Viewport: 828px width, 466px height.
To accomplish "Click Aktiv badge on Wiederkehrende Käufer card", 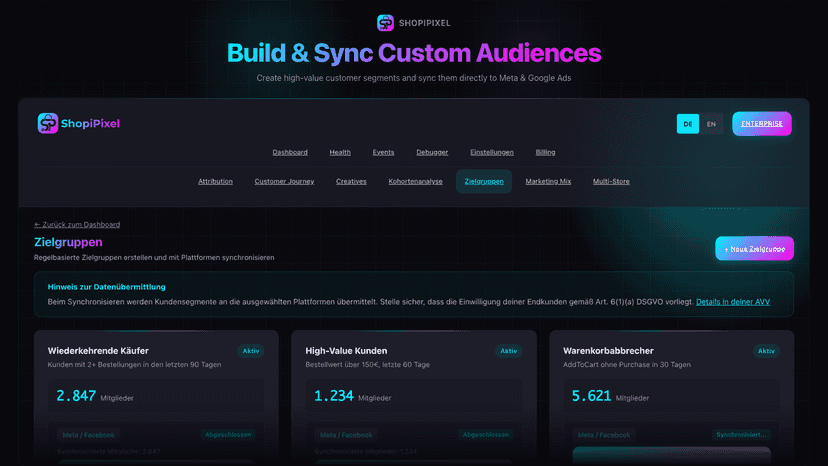I will pyautogui.click(x=251, y=351).
